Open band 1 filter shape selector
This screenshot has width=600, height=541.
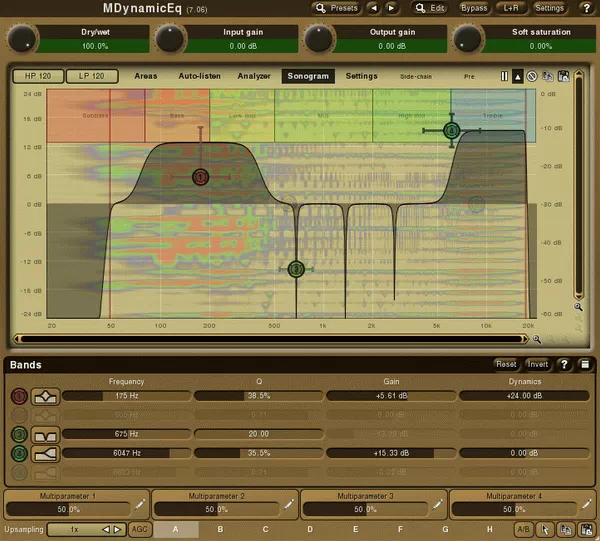pyautogui.click(x=46, y=396)
